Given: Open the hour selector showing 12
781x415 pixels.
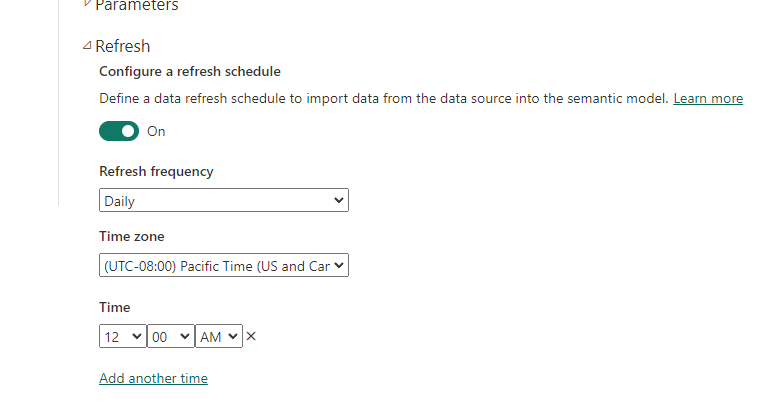Looking at the screenshot, I should [x=123, y=336].
